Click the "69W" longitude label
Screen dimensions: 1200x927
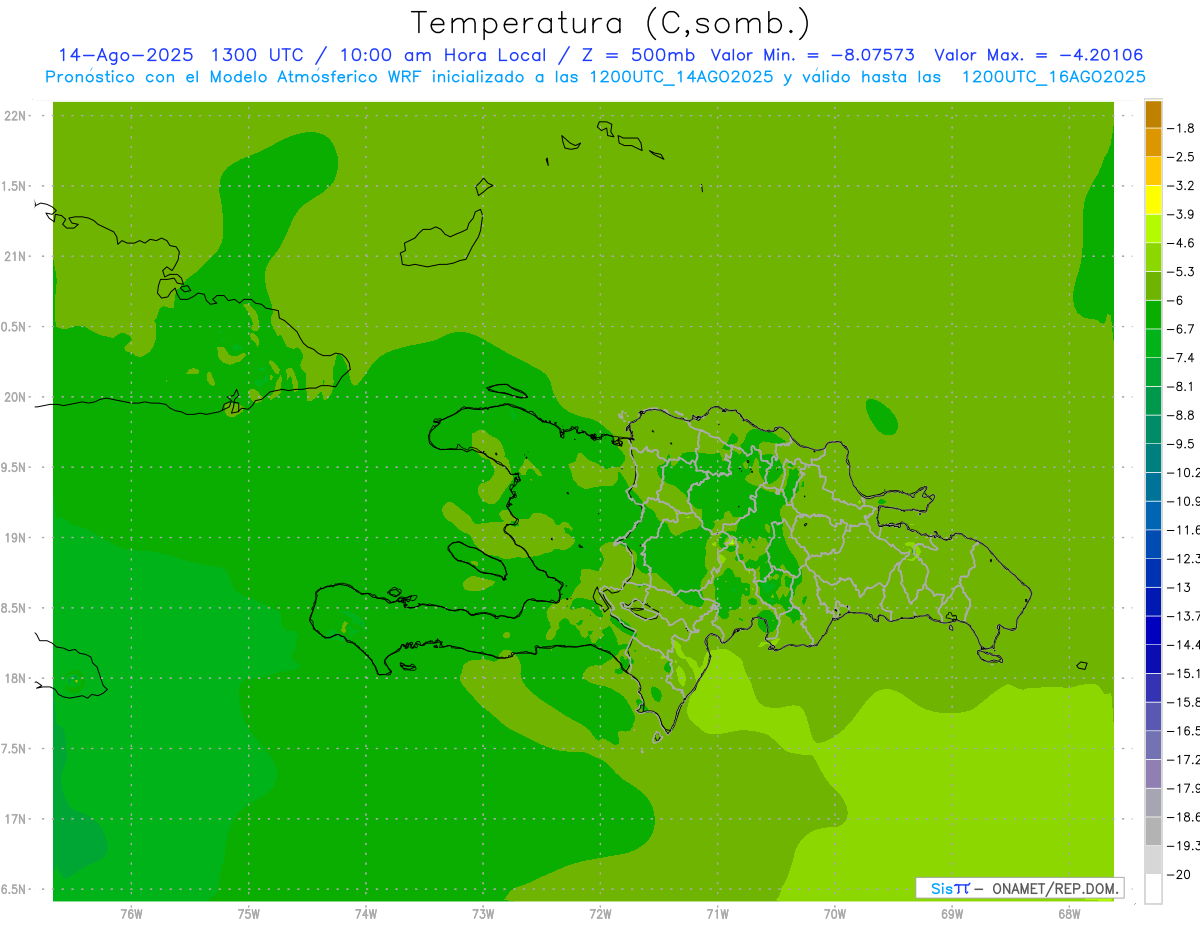click(952, 914)
